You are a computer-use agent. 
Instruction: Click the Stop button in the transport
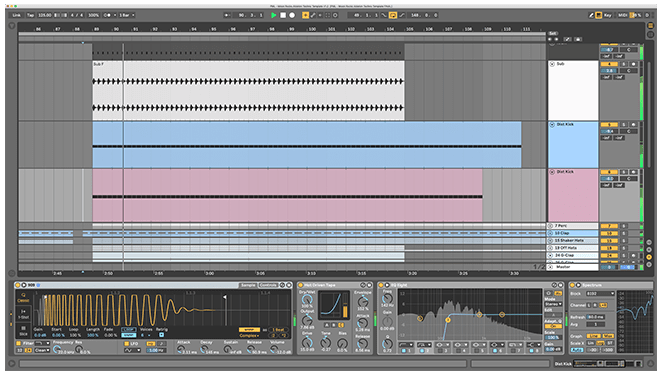(x=283, y=15)
